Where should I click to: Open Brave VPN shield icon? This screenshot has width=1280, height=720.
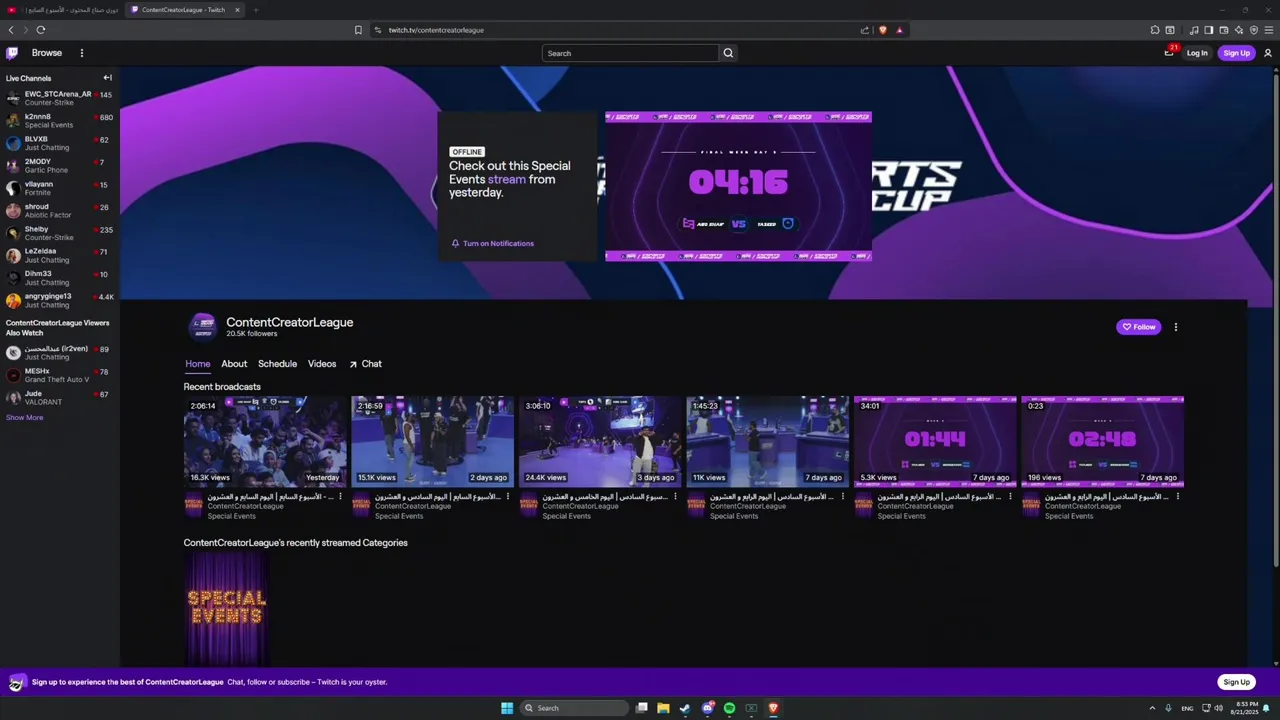[1253, 30]
